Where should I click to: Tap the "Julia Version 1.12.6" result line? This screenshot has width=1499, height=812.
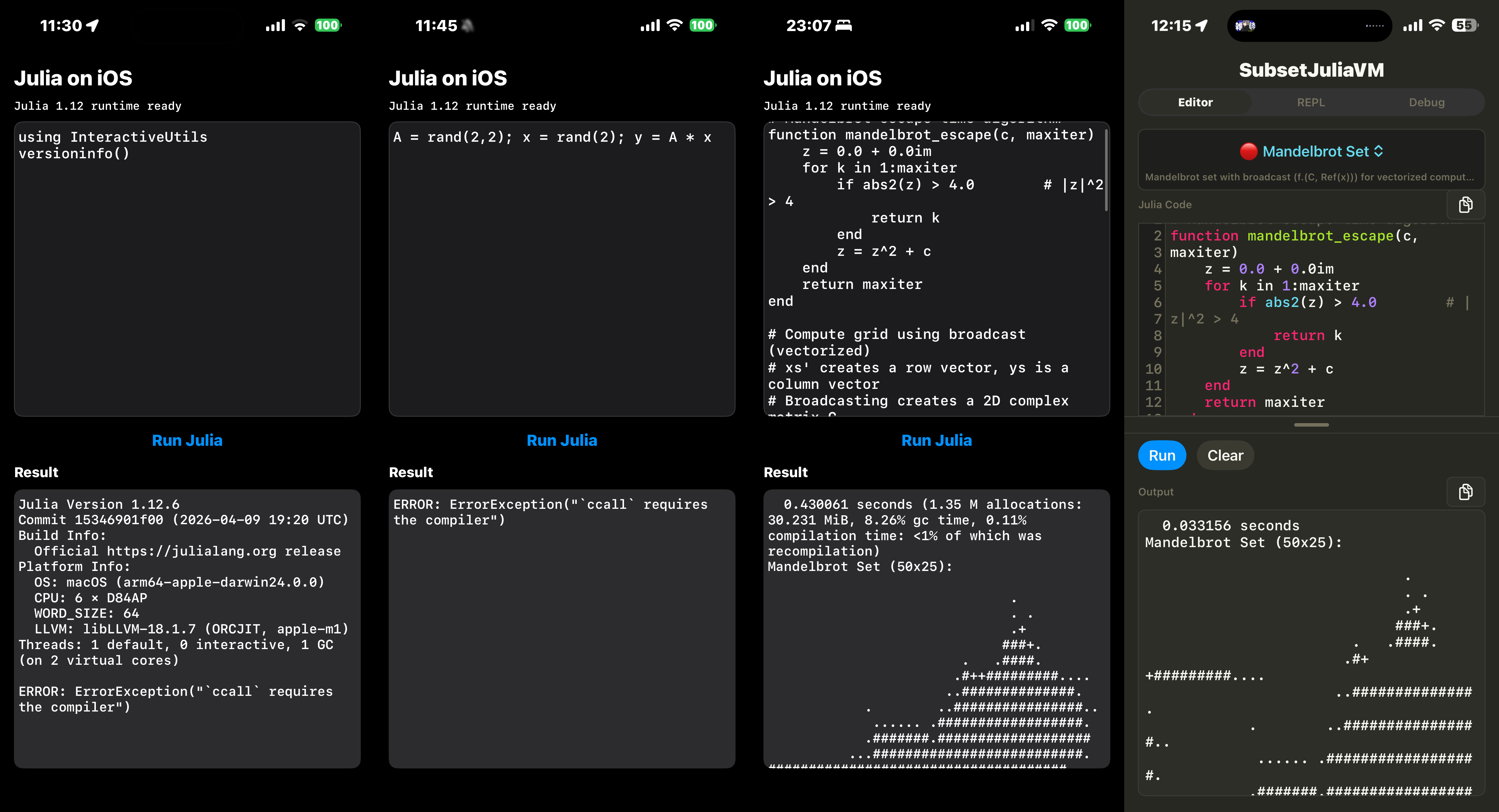point(99,504)
